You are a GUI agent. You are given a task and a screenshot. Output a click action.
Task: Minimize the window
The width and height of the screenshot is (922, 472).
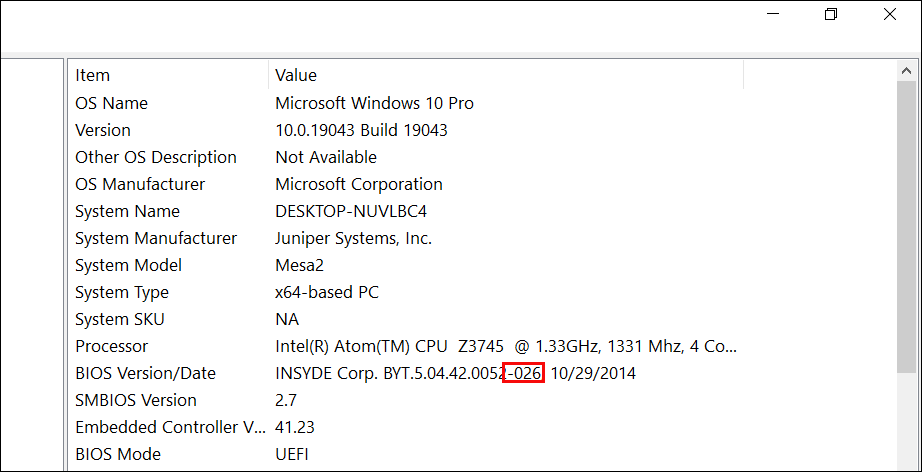772,15
